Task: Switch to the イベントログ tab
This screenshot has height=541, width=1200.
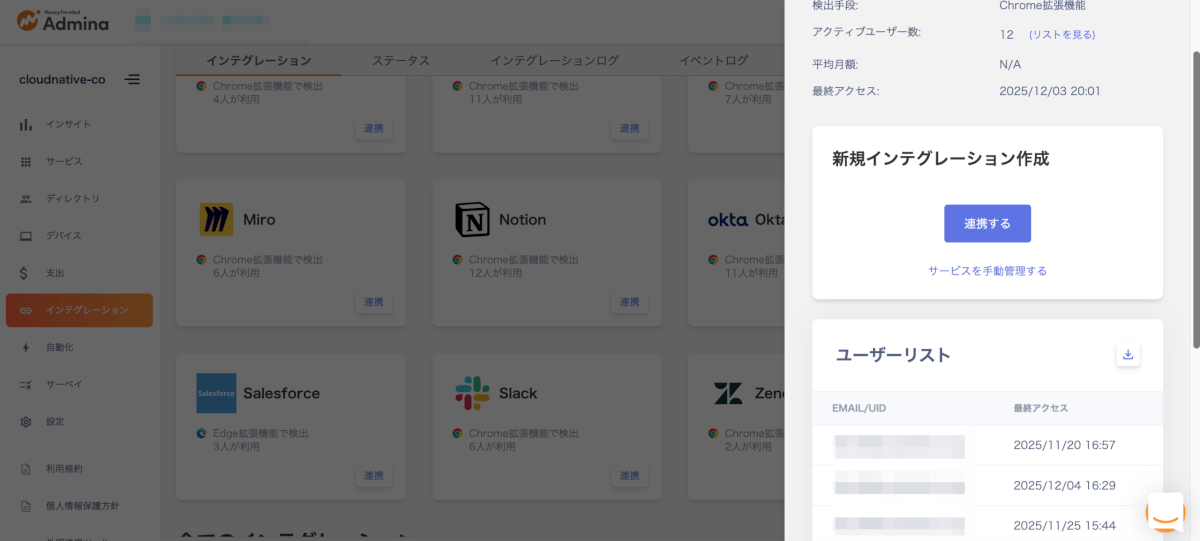Action: (714, 60)
